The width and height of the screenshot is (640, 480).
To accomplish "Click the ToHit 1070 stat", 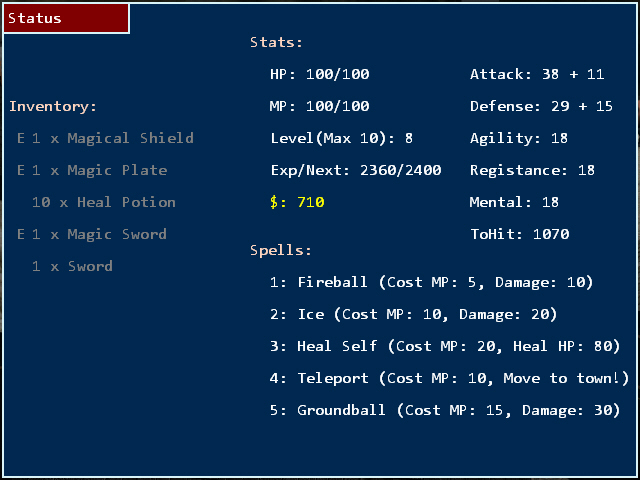I will tap(519, 234).
